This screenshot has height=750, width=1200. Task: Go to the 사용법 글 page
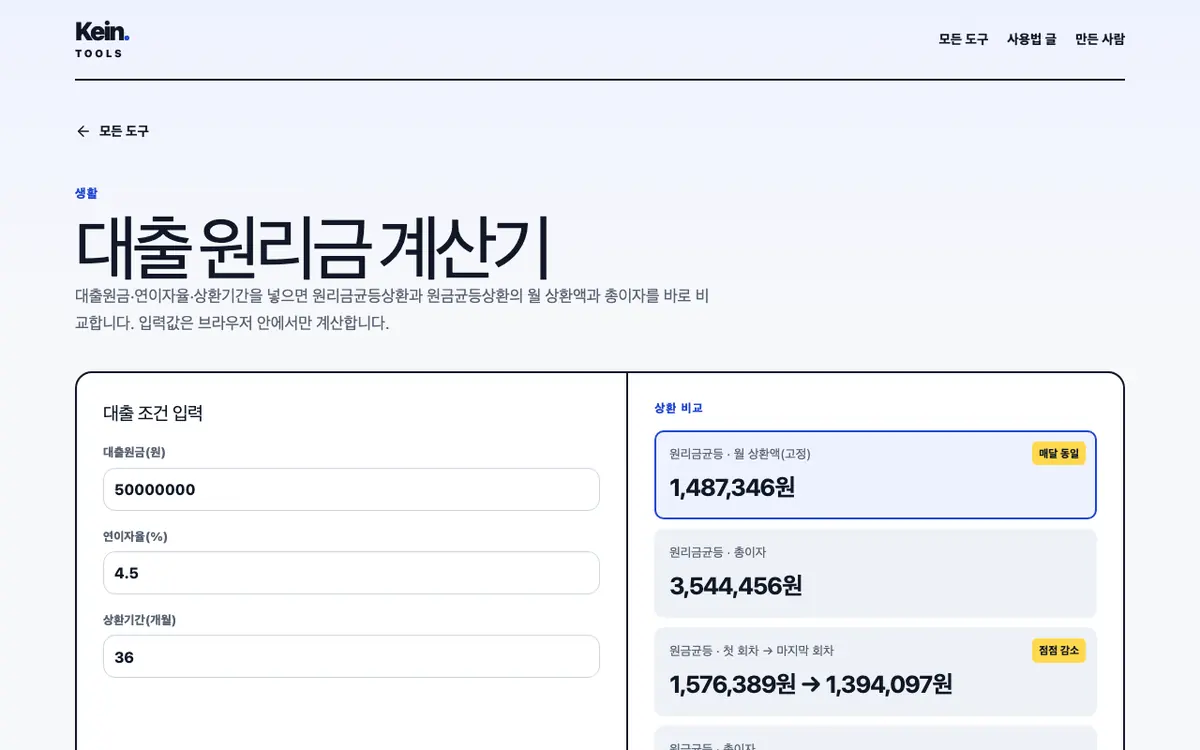point(1031,39)
